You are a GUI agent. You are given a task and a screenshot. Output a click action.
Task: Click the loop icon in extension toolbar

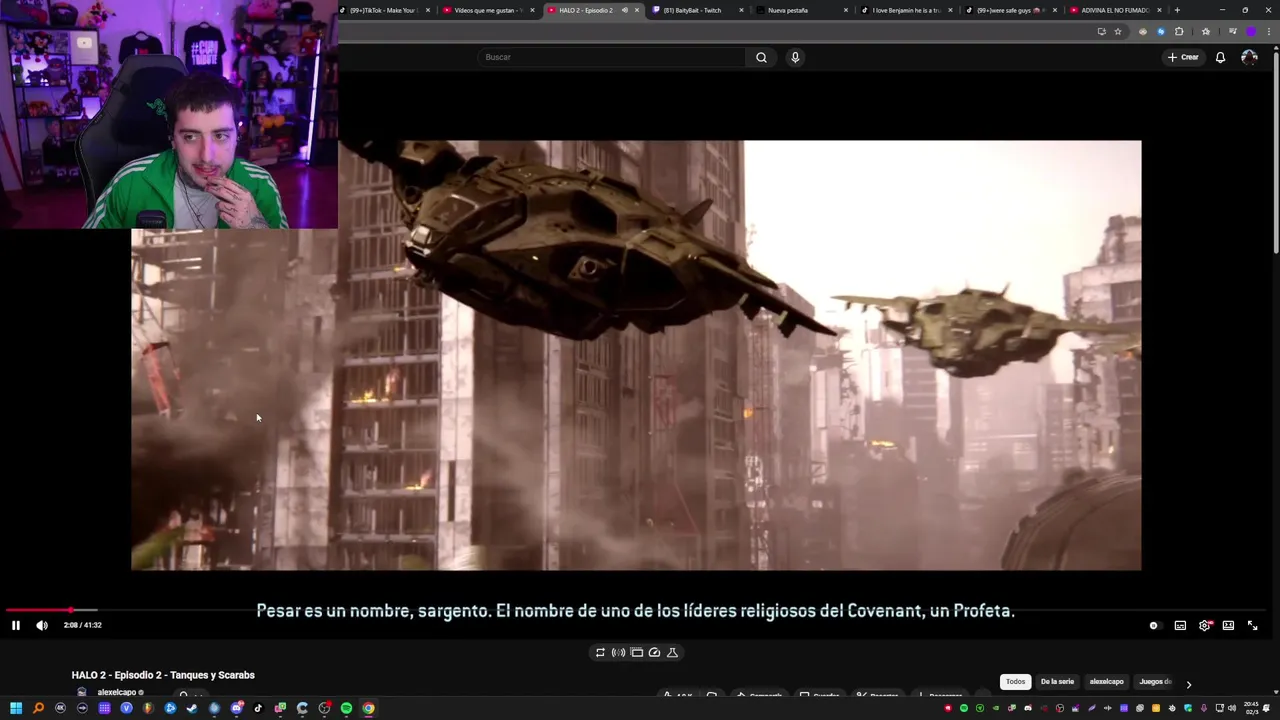click(600, 652)
